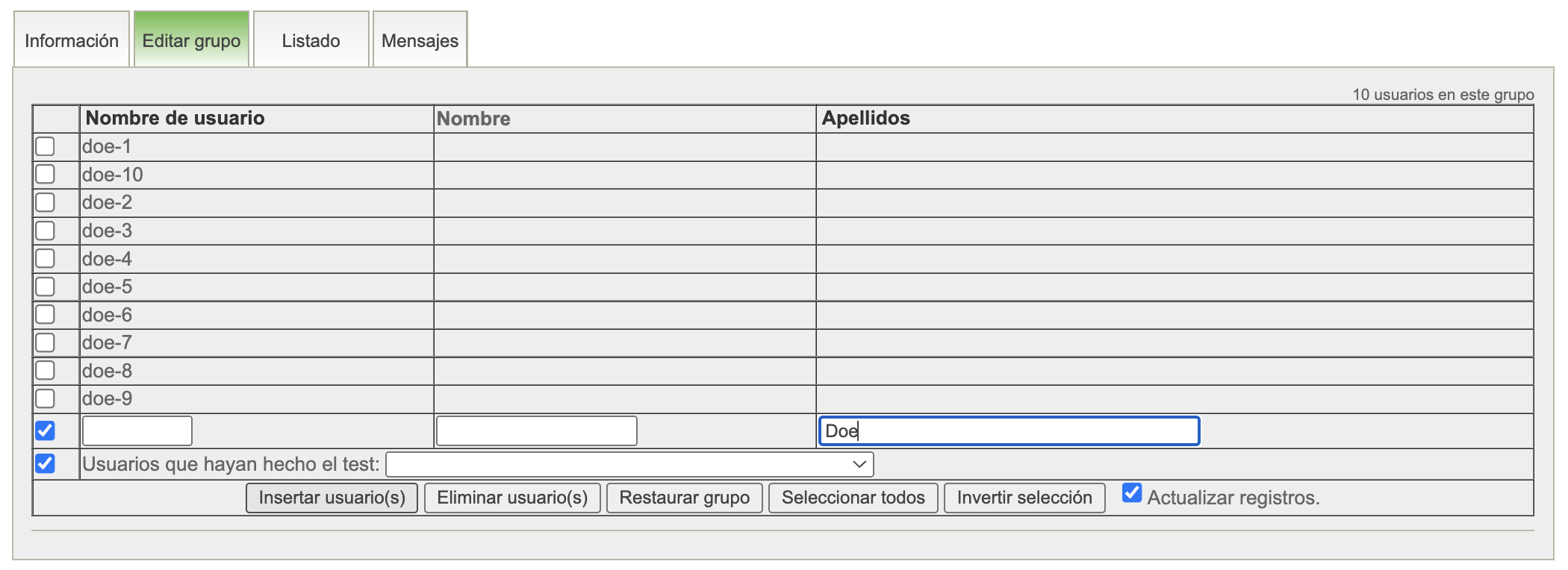Expand the test selection dropdown
The width and height of the screenshot is (1568, 570).
point(629,464)
